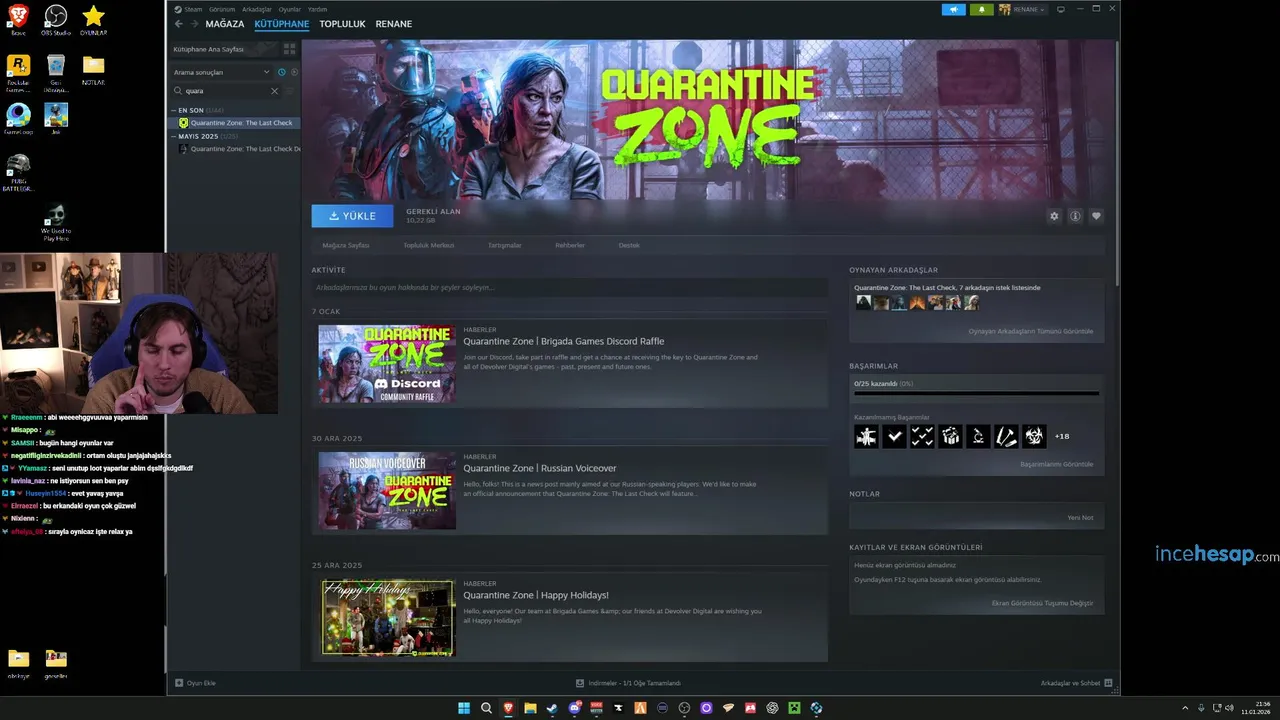The image size is (1280, 720).
Task: Open the Arama sonuçları dropdown
Action: point(221,72)
